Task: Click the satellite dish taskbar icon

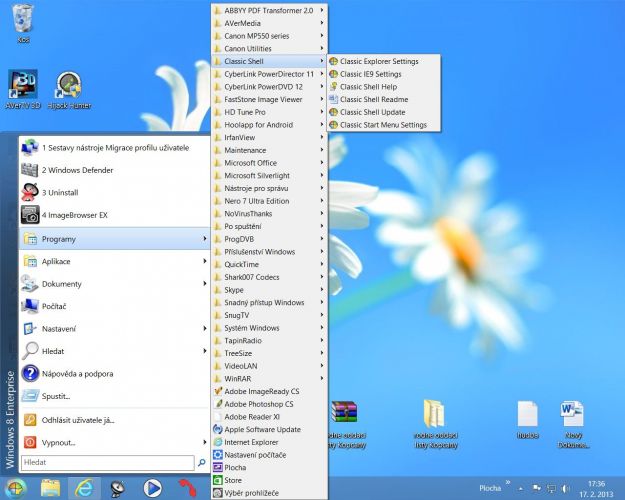Action: coord(117,488)
